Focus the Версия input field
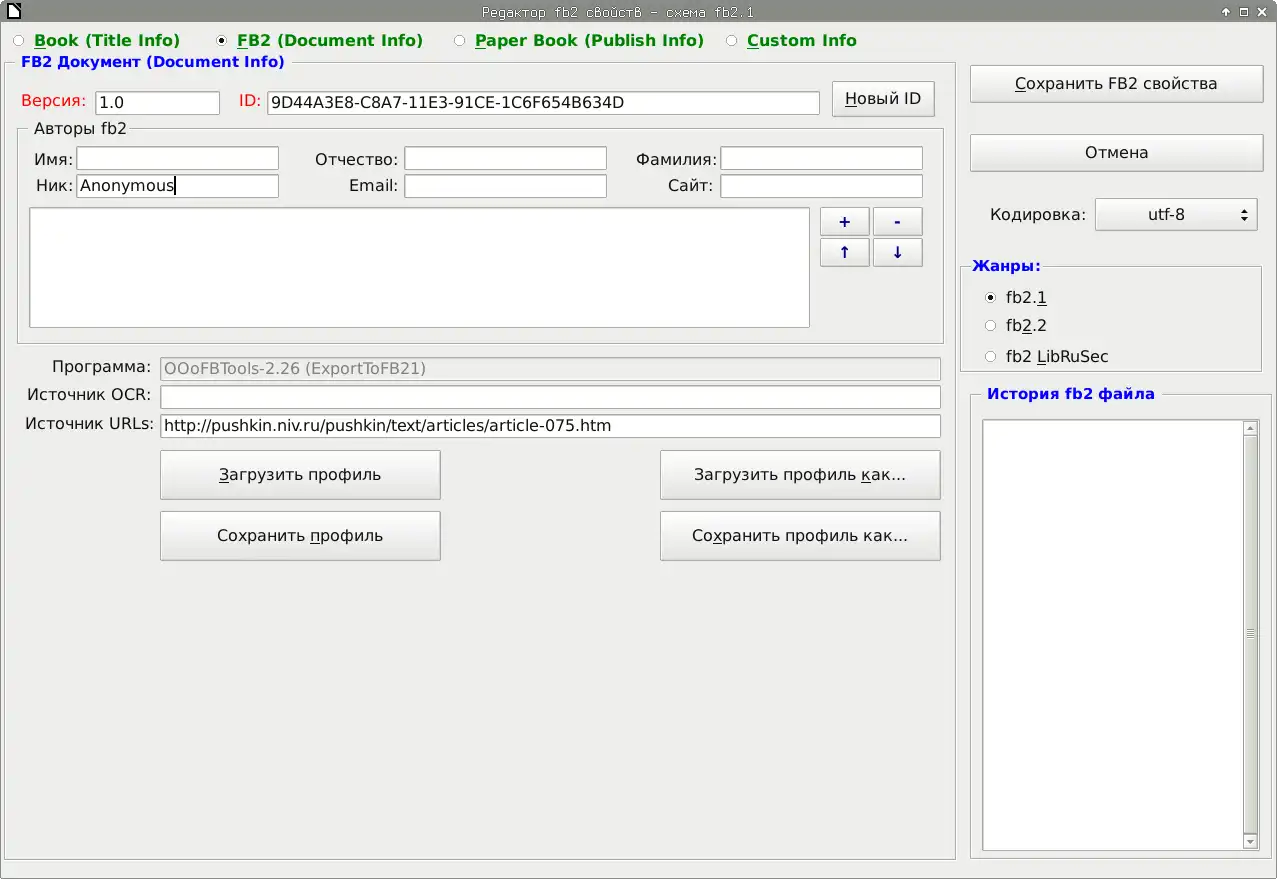The height and width of the screenshot is (879, 1277). pyautogui.click(x=158, y=103)
